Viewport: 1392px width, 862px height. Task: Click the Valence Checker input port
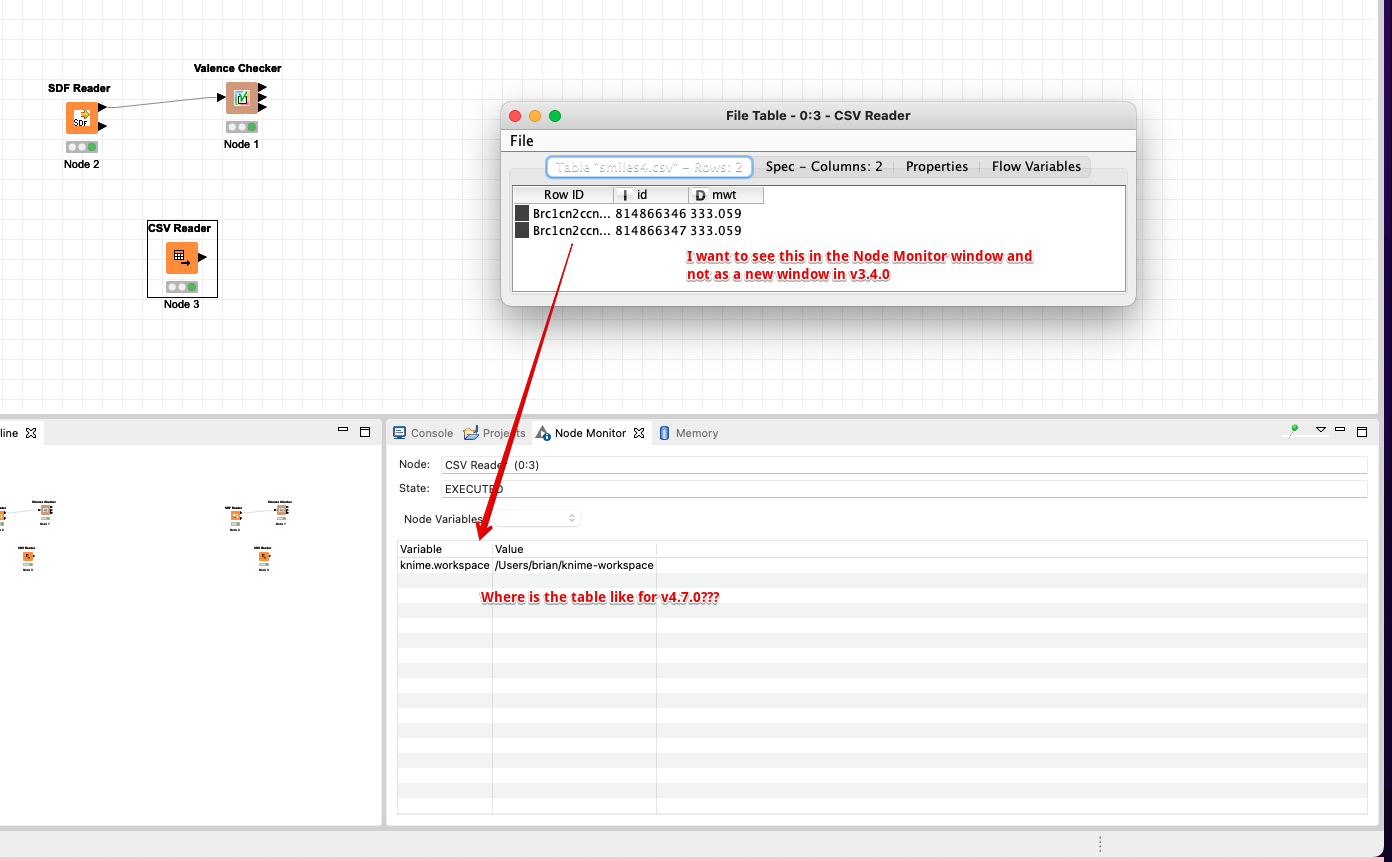click(221, 98)
